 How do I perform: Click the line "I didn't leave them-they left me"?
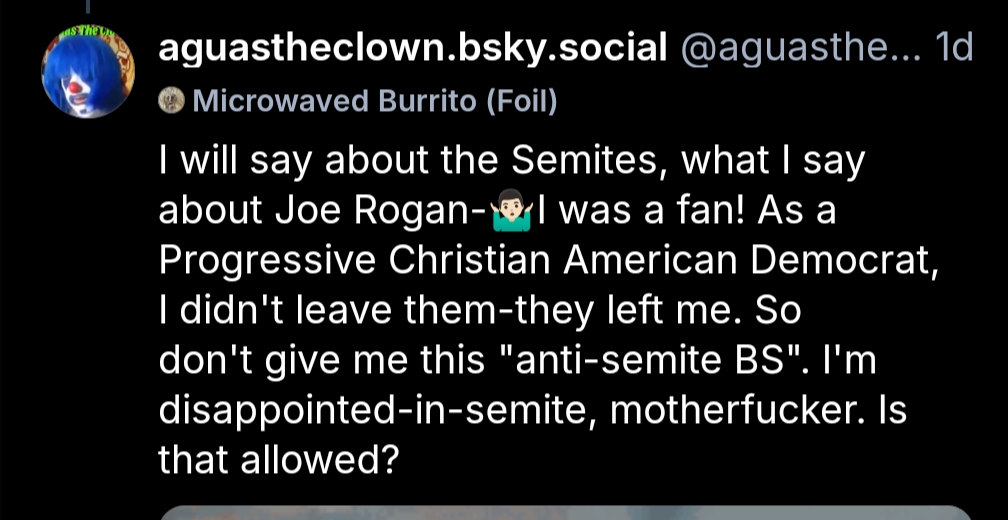[x=452, y=309]
